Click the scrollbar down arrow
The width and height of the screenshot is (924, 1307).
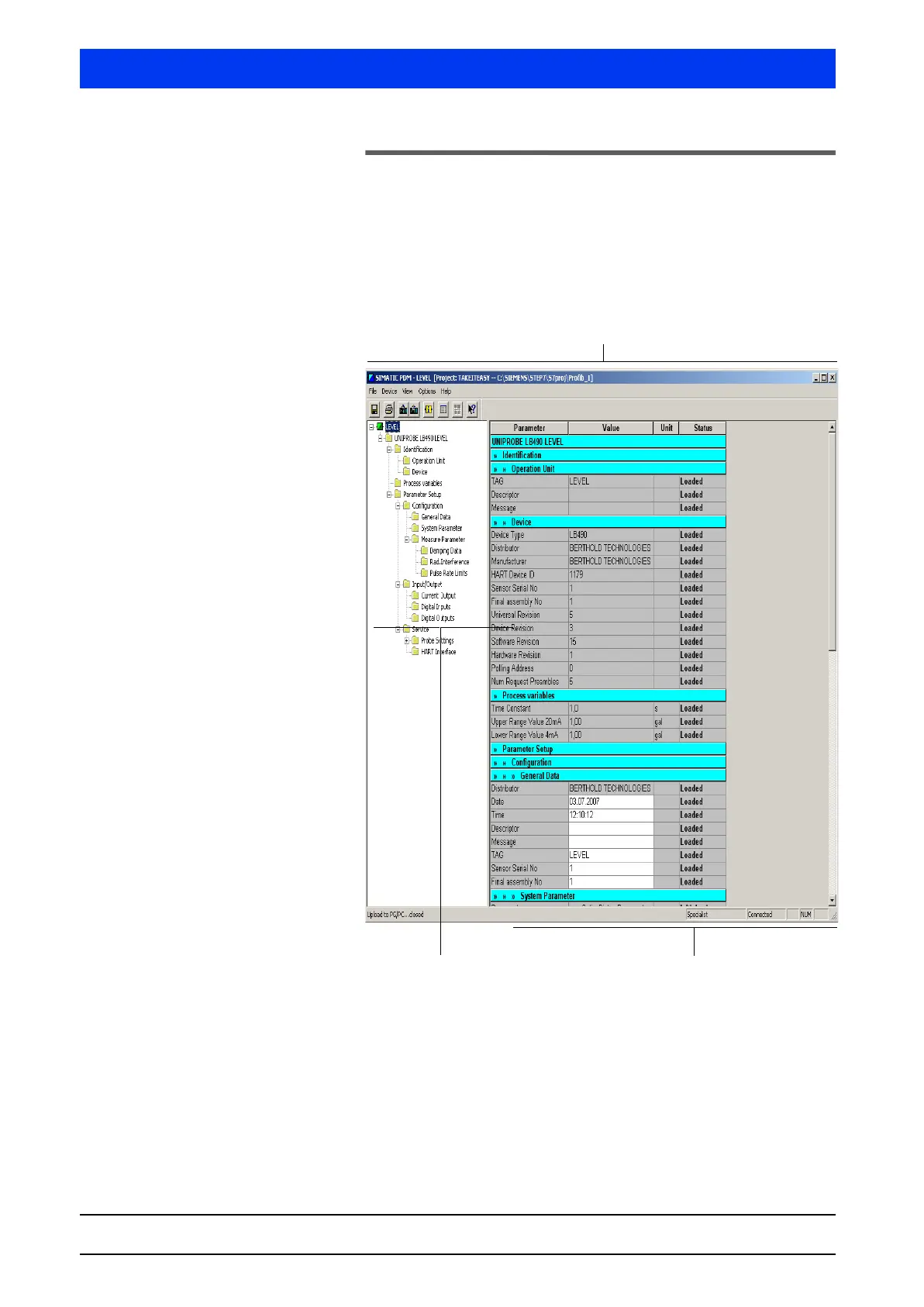point(833,900)
